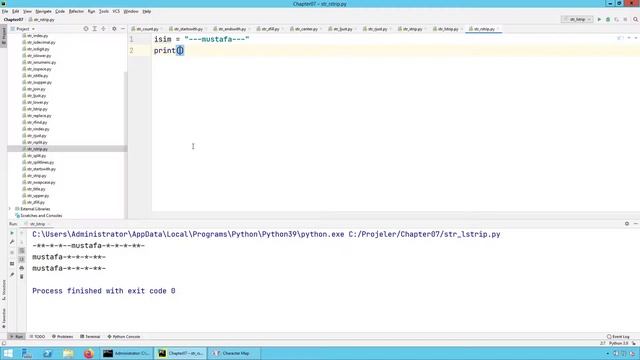The image size is (640, 360).
Task: Click the Windows Start button
Action: pos(8,353)
